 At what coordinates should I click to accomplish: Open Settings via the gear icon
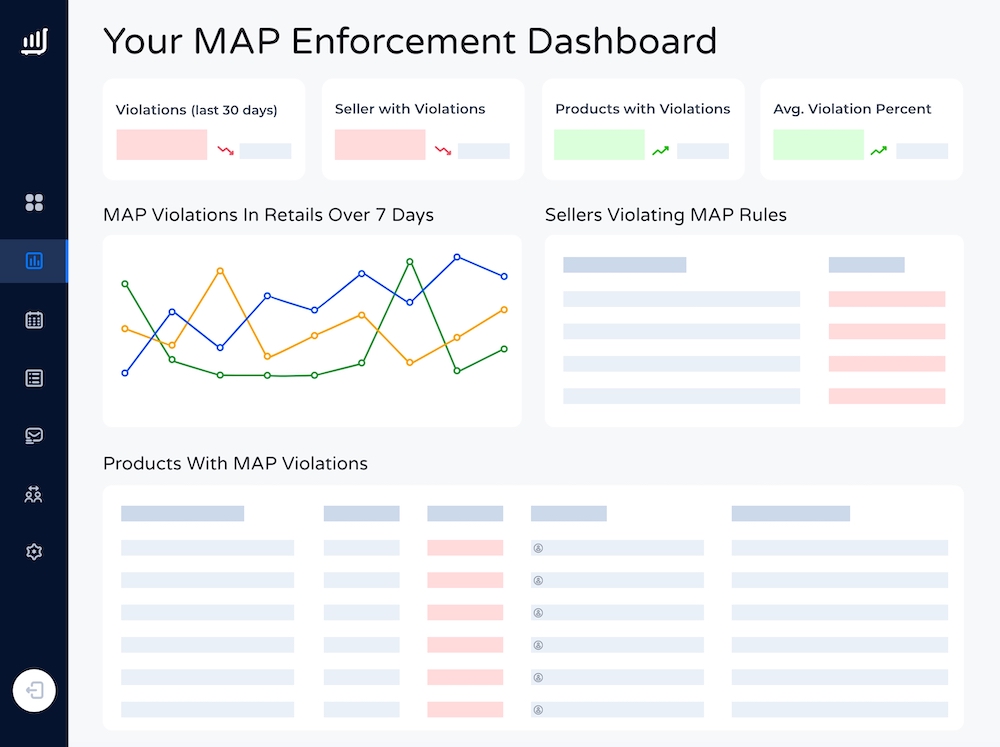[x=33, y=551]
